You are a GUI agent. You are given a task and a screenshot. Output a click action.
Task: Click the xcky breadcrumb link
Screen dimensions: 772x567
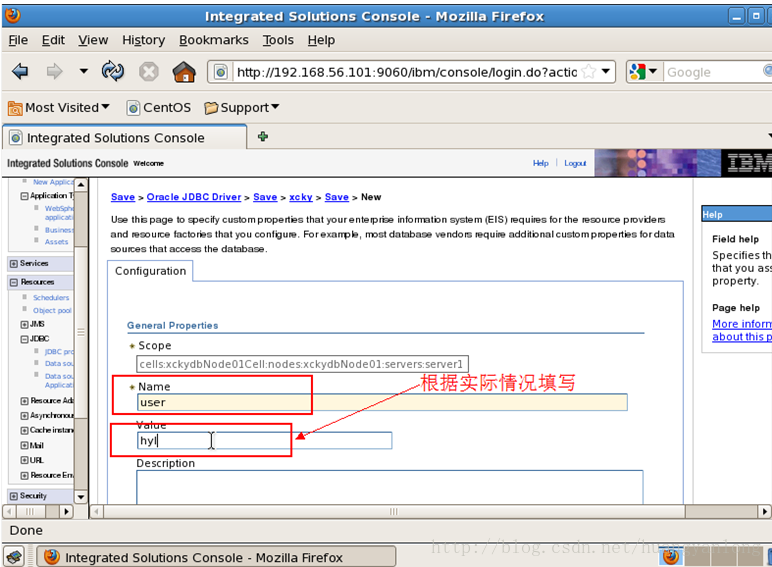click(x=301, y=197)
